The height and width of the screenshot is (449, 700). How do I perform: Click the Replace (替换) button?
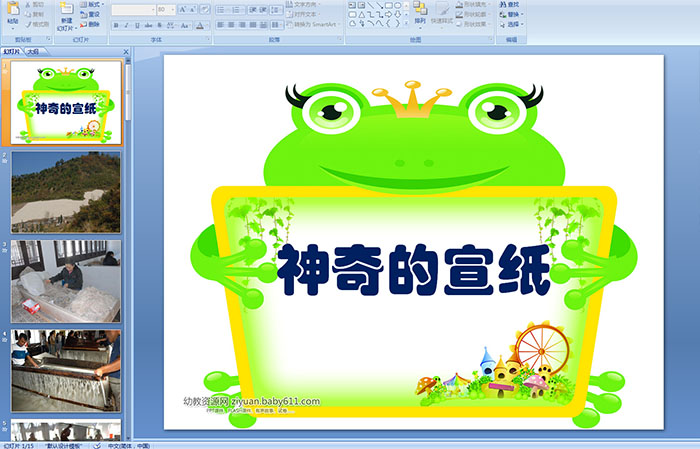(512, 14)
